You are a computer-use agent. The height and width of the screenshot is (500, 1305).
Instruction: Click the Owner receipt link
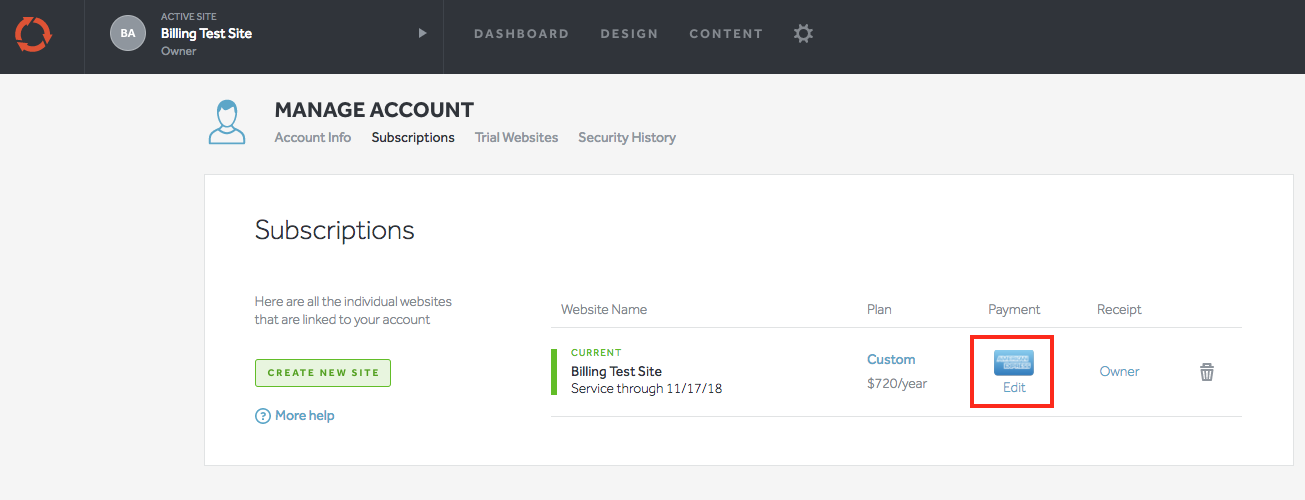[x=1119, y=372]
